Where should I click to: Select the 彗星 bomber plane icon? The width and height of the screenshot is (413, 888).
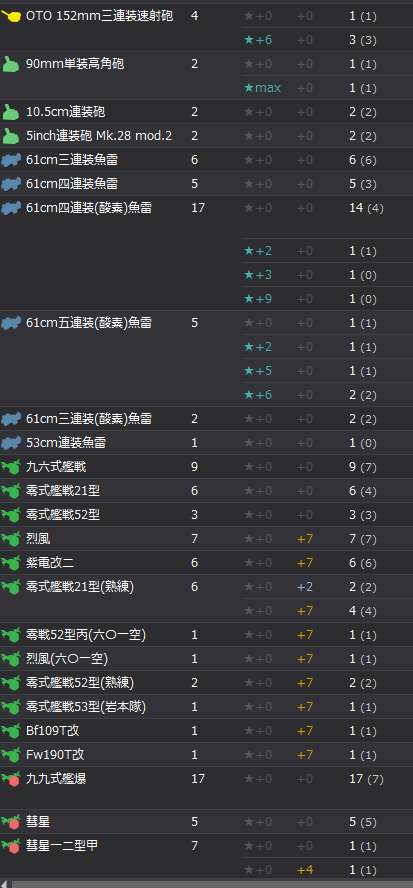11,822
